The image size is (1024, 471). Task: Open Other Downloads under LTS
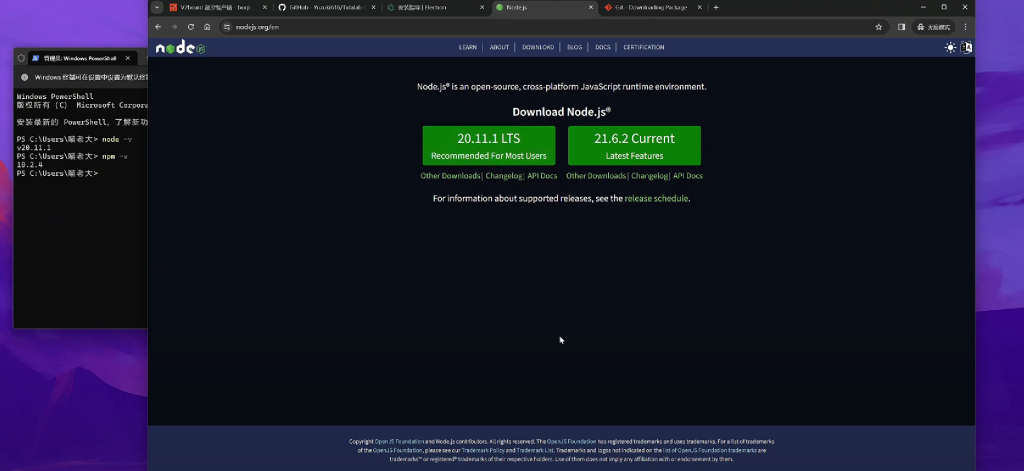pyautogui.click(x=451, y=176)
